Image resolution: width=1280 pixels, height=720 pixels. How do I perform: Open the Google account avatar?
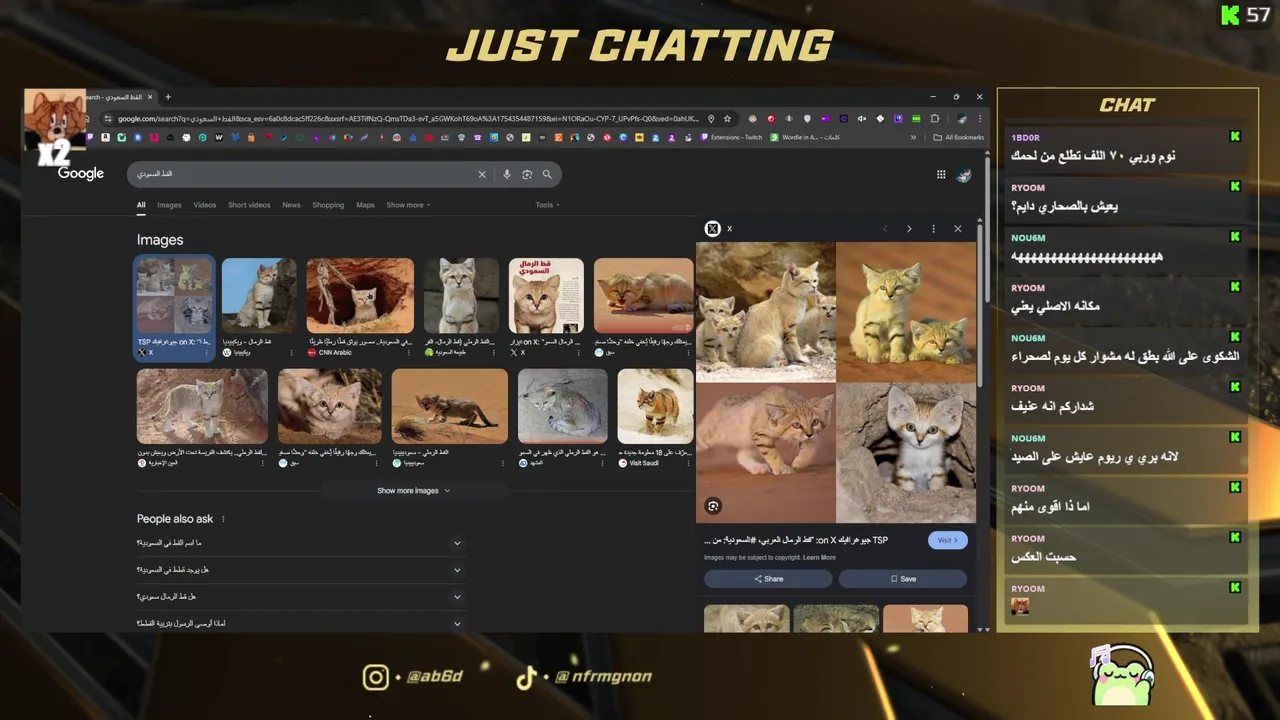(x=964, y=175)
